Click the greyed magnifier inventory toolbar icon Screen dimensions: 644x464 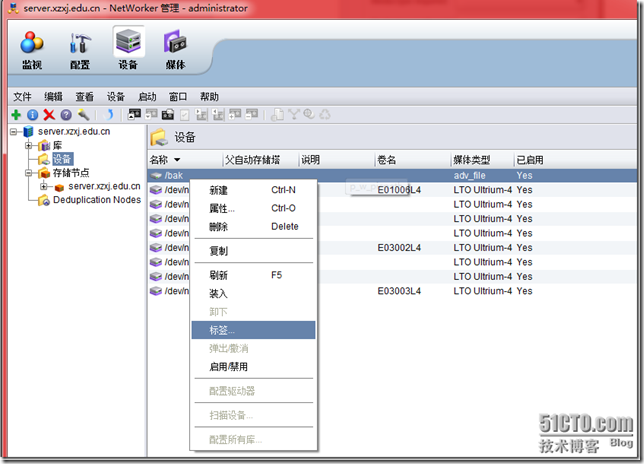pyautogui.click(x=309, y=114)
